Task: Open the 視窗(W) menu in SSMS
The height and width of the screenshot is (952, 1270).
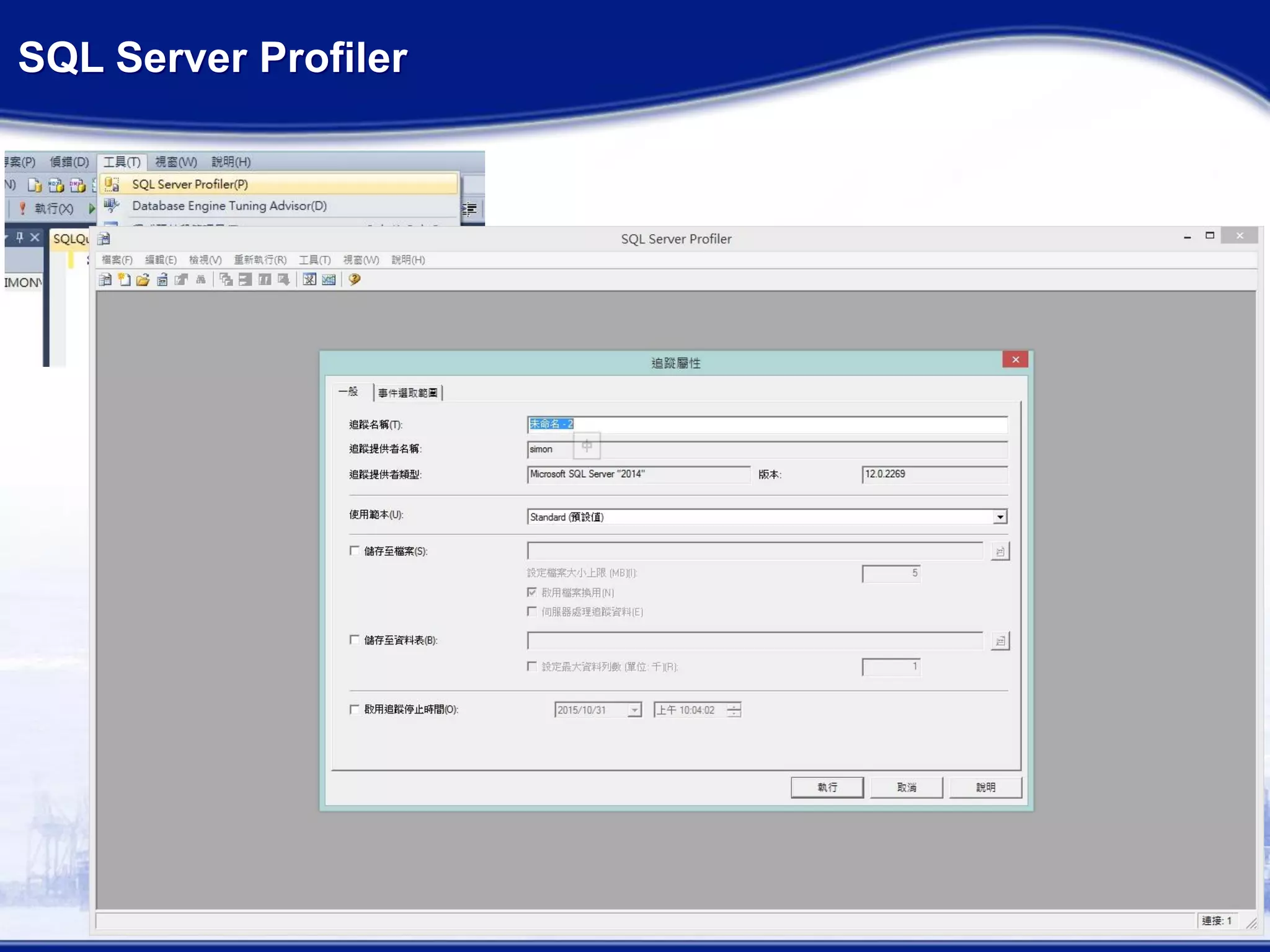Action: pyautogui.click(x=176, y=162)
